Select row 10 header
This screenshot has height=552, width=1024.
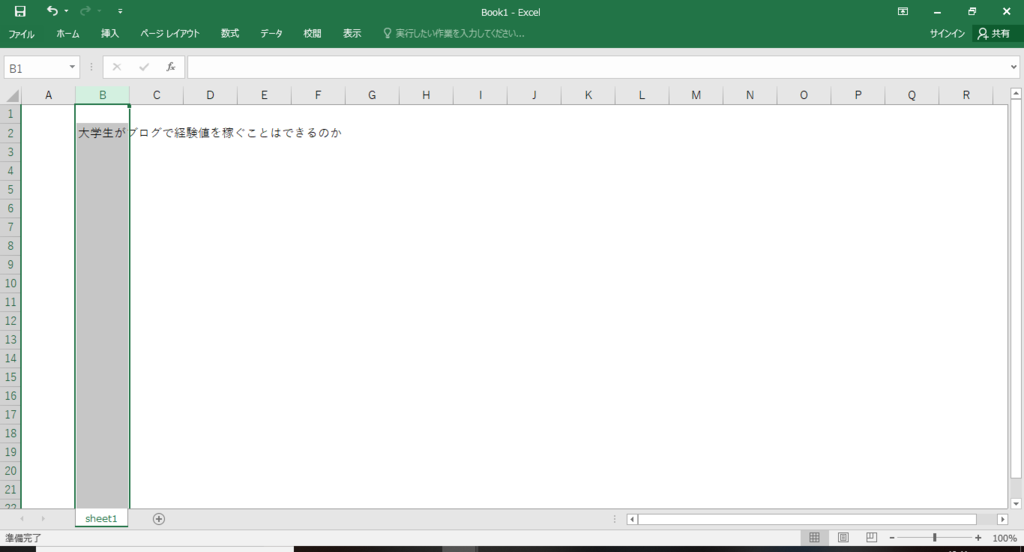10,284
